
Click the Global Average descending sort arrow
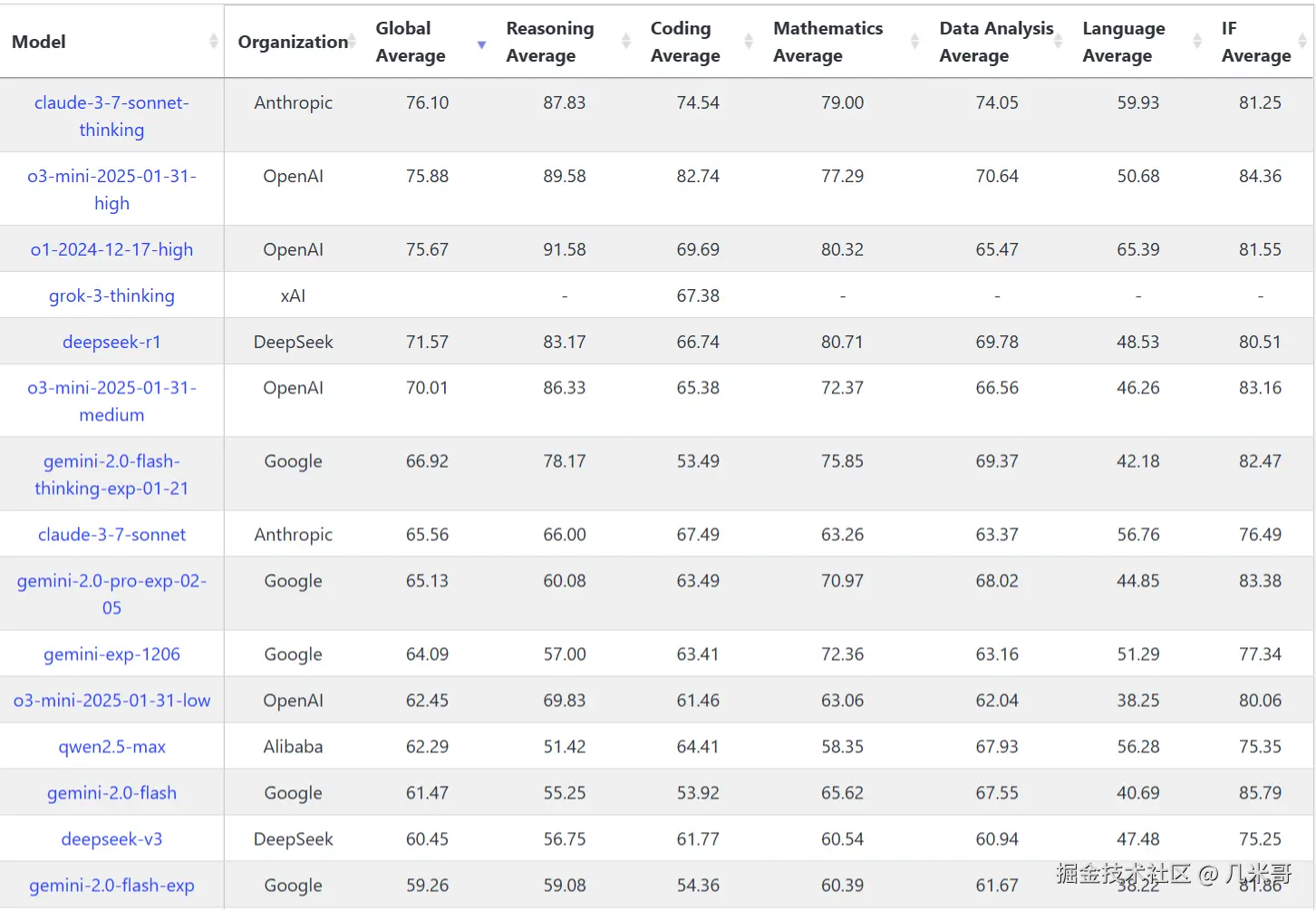(481, 44)
